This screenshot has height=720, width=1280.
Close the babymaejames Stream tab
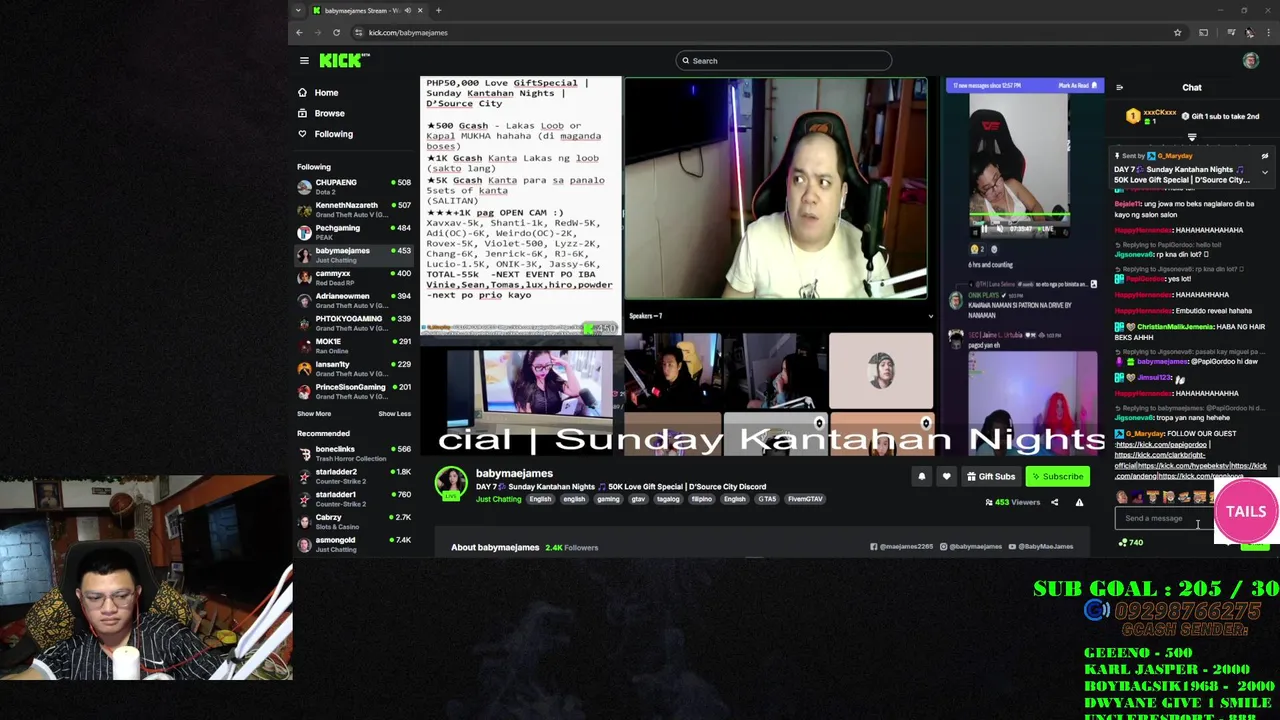pyautogui.click(x=420, y=10)
